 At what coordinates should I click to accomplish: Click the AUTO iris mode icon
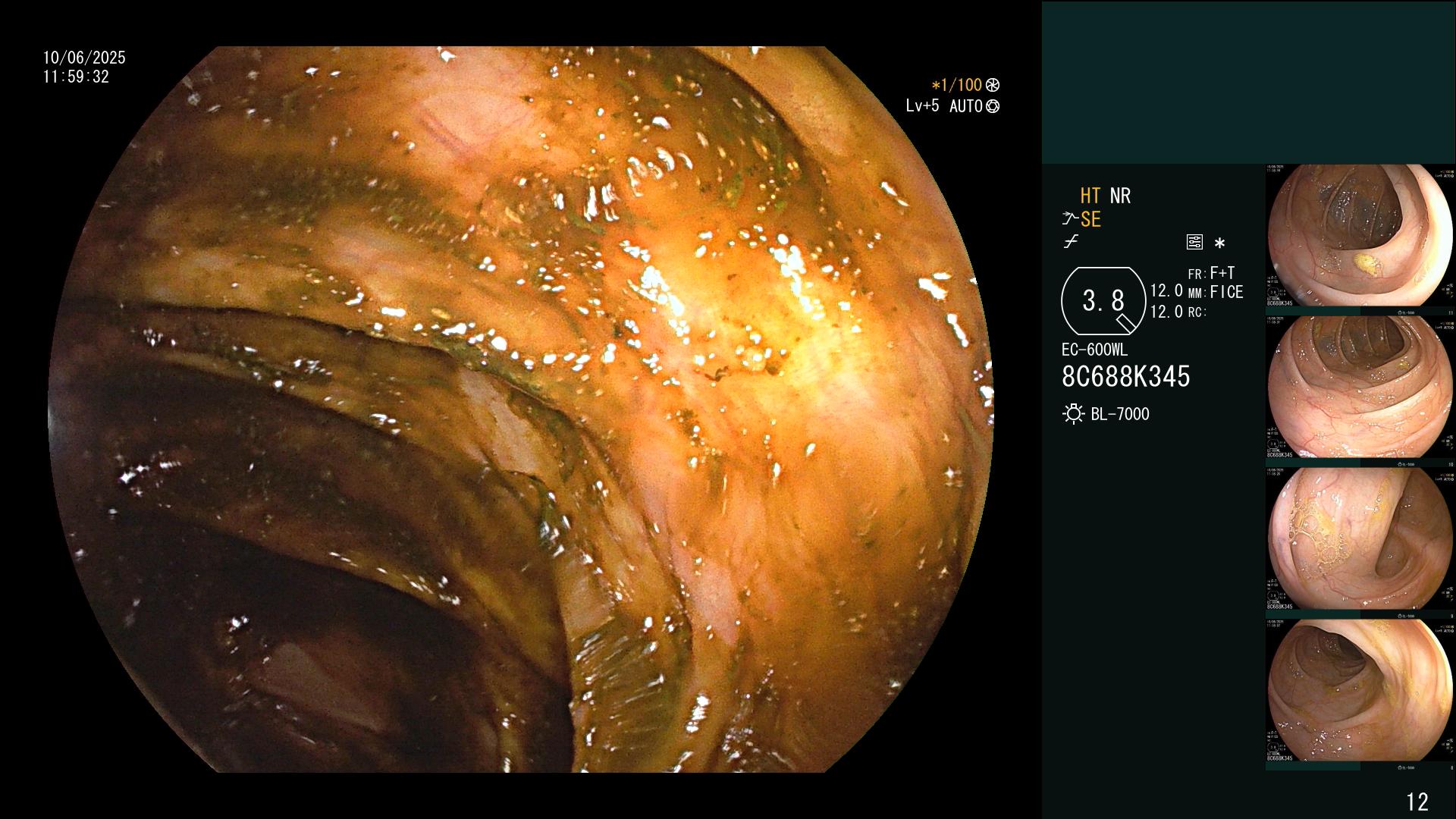tap(993, 106)
